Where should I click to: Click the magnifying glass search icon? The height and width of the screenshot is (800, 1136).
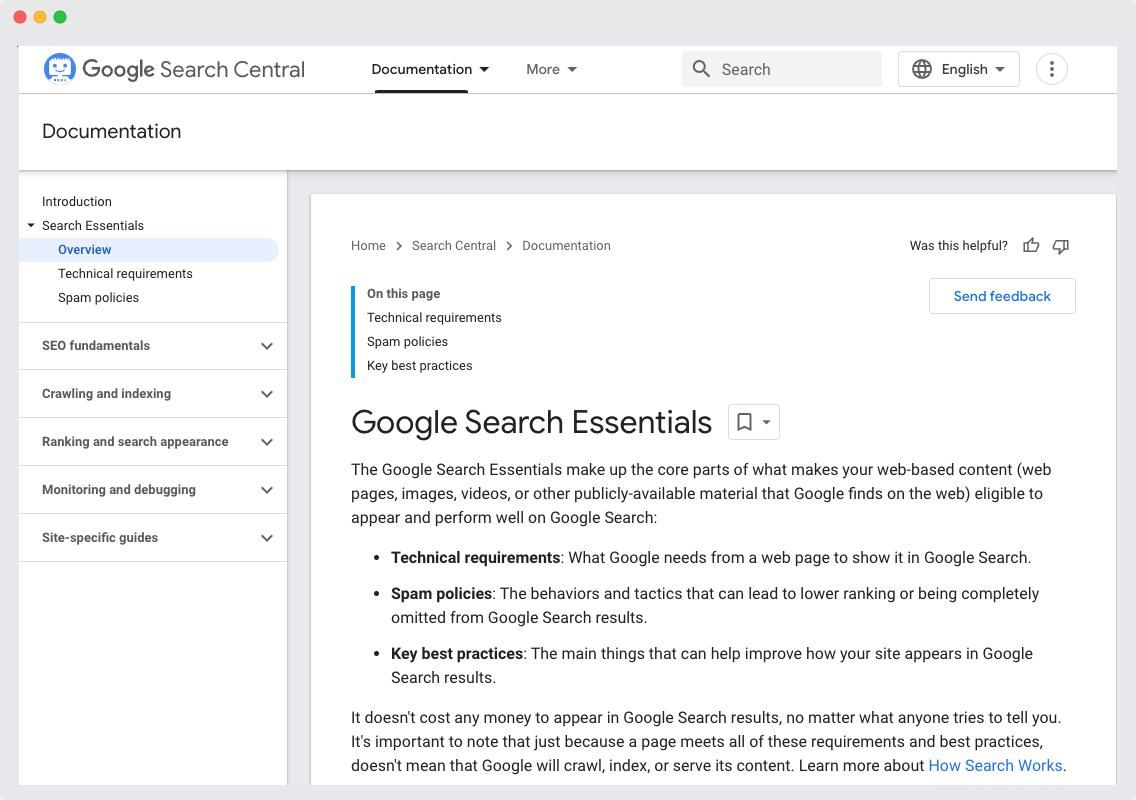click(x=701, y=69)
